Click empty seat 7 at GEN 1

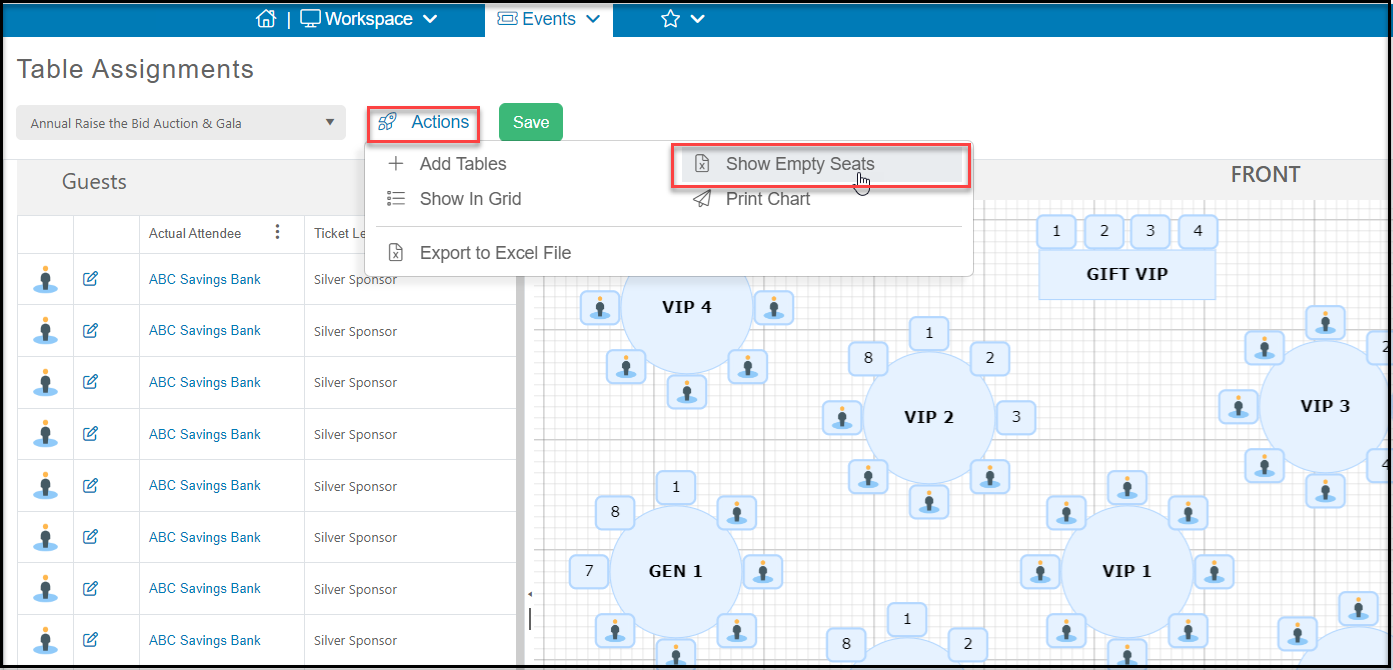coord(589,572)
